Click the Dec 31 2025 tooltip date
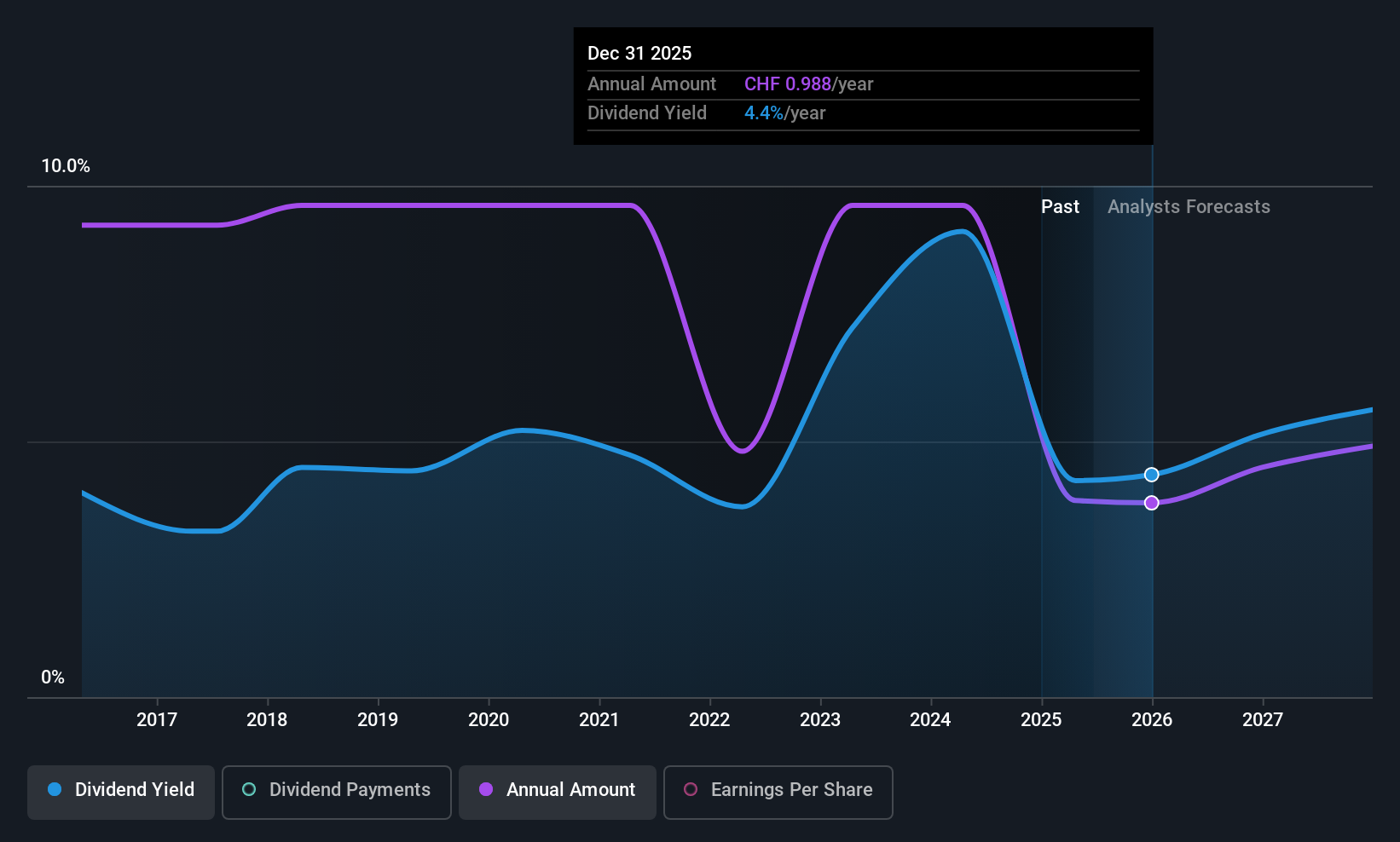Image resolution: width=1400 pixels, height=842 pixels. tap(639, 53)
